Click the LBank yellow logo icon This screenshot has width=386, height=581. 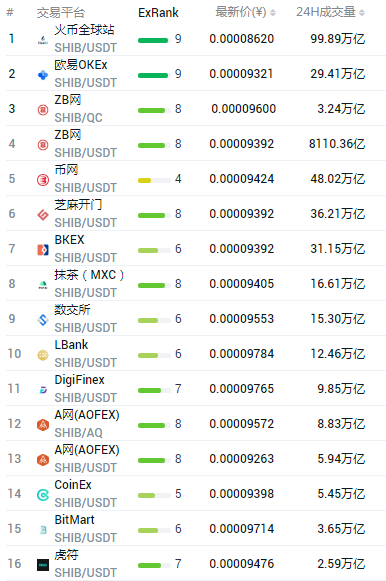click(43, 355)
